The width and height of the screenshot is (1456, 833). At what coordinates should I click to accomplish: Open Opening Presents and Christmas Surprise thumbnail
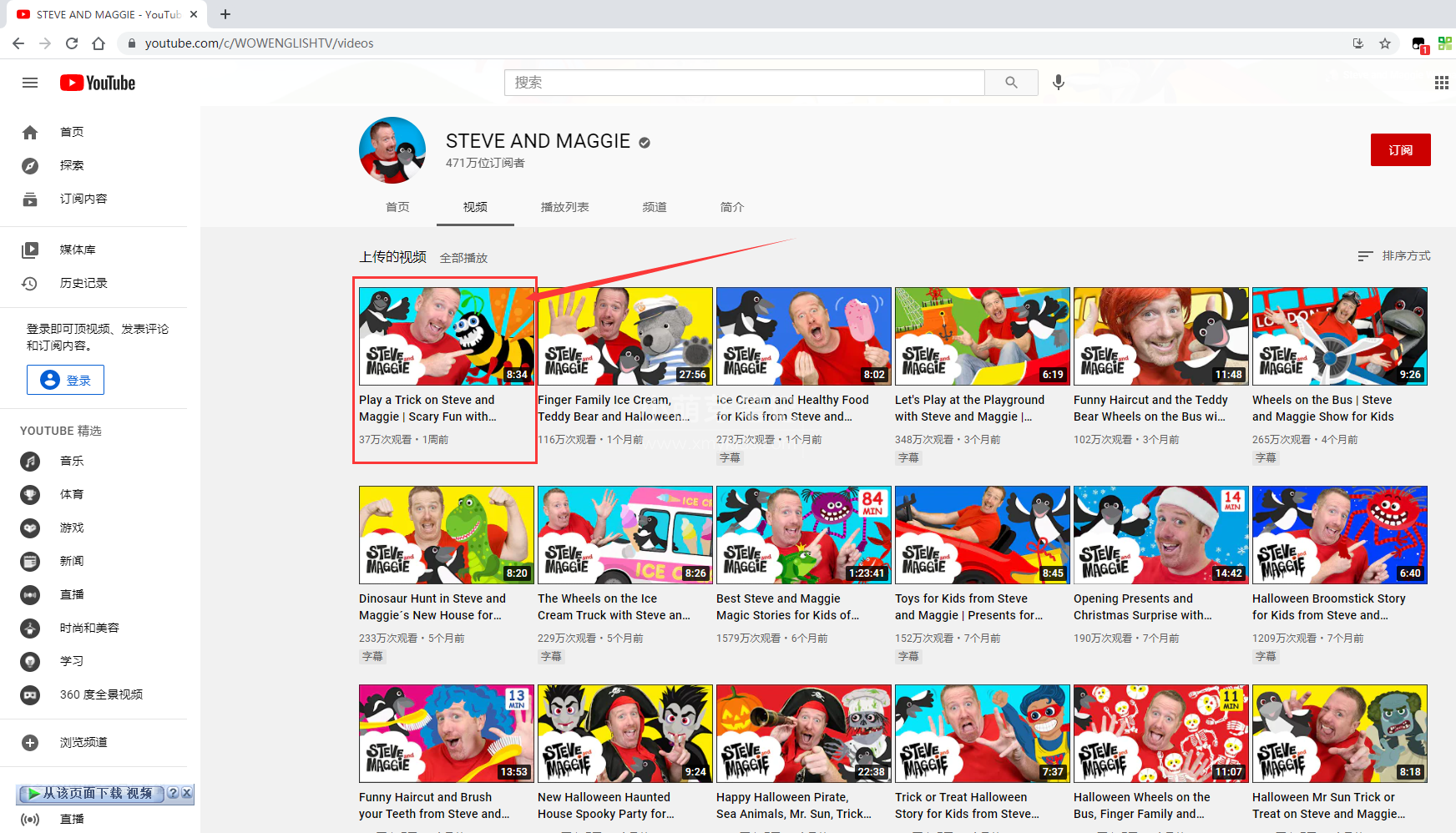[x=1161, y=535]
